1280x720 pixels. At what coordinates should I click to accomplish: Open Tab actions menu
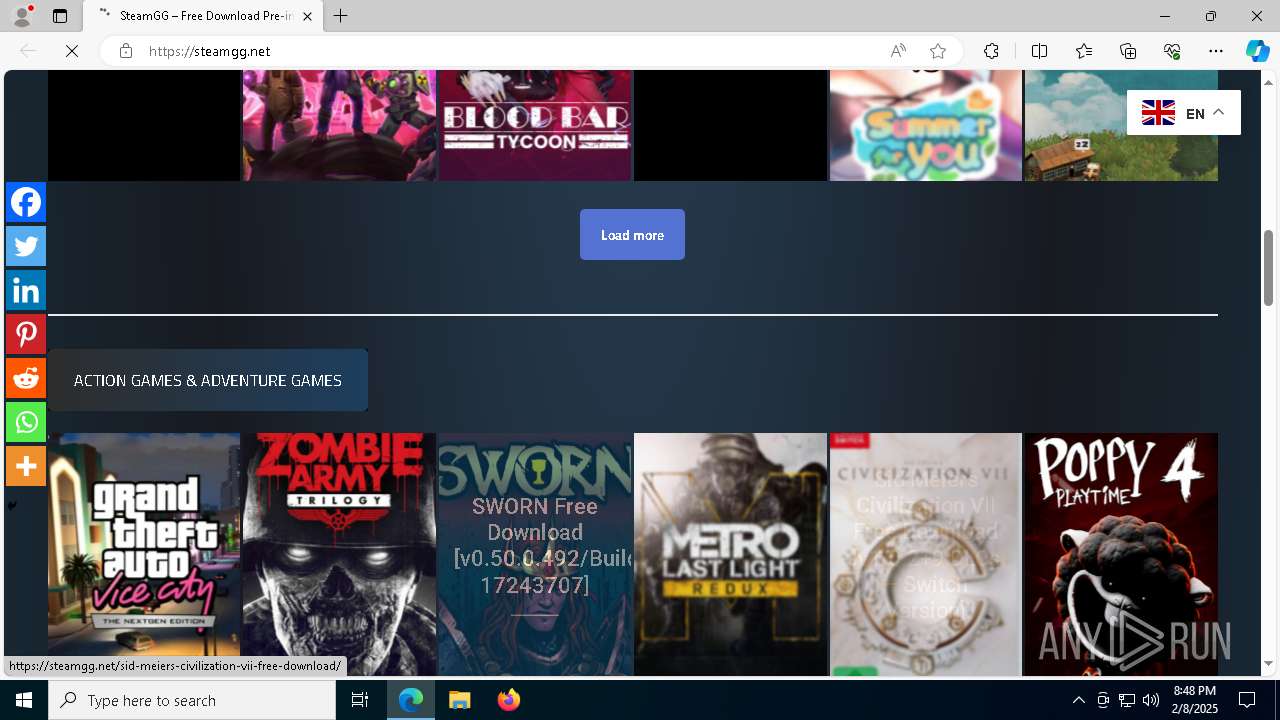coord(60,16)
